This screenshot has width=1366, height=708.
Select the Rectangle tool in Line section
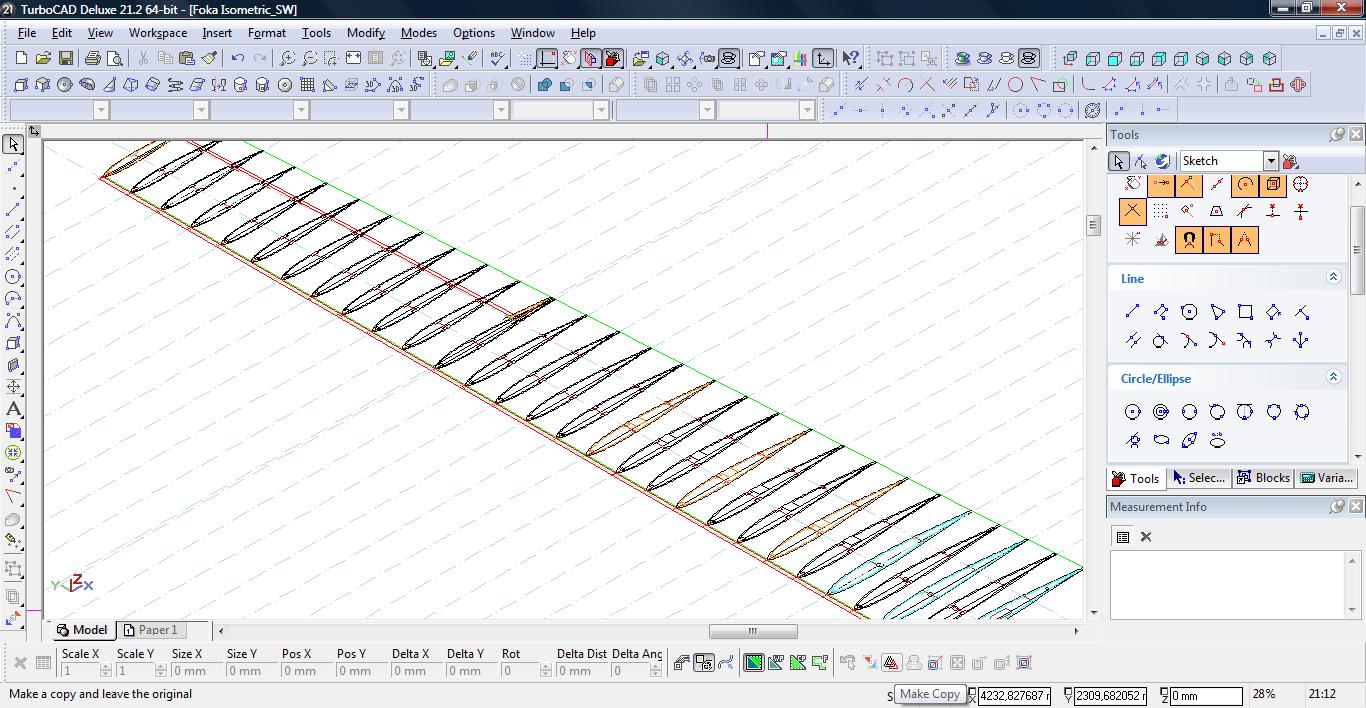click(1245, 312)
